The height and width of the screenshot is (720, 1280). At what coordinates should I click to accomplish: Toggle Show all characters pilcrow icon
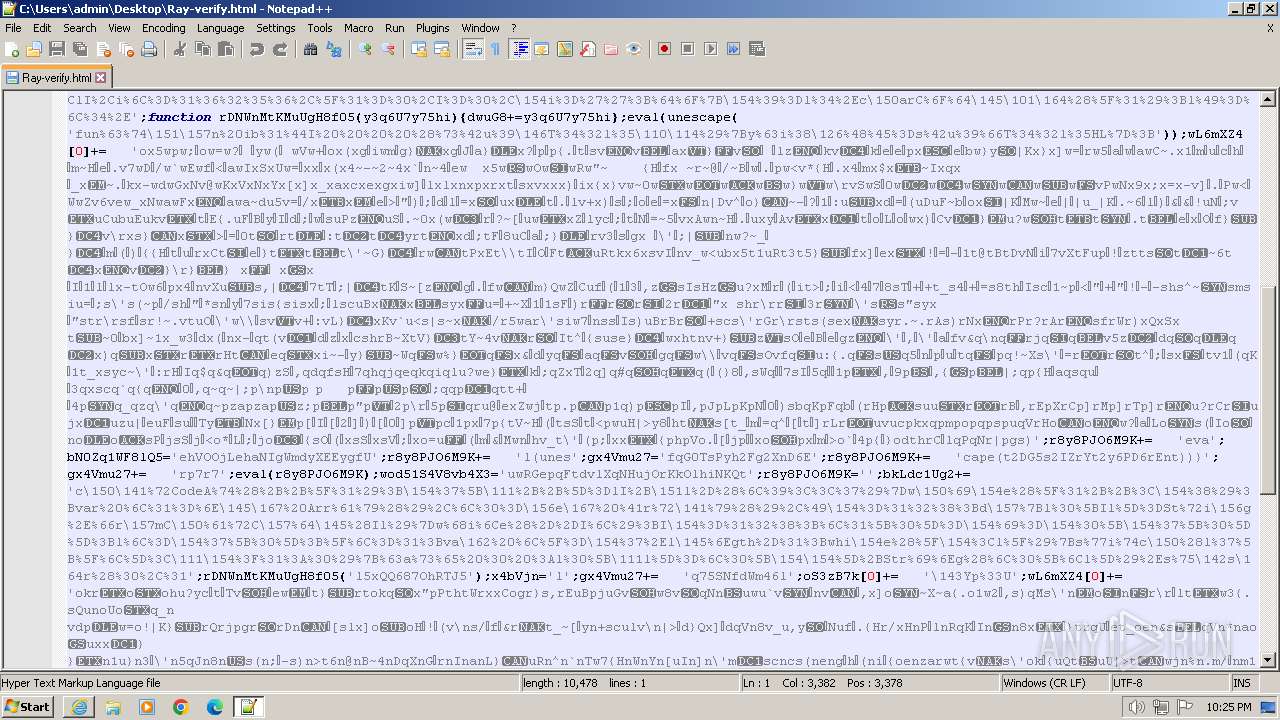click(x=495, y=49)
